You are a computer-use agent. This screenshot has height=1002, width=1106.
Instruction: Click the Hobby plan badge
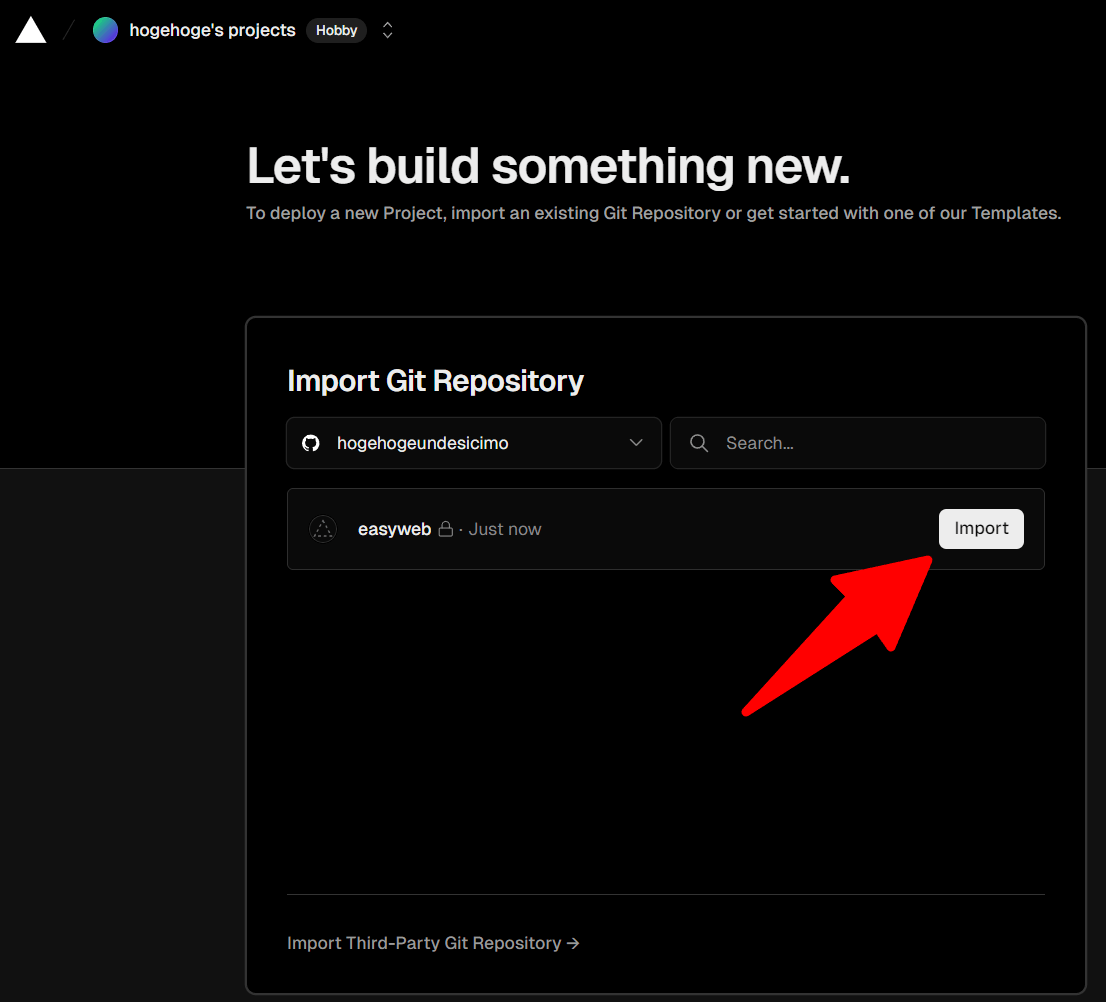click(336, 30)
